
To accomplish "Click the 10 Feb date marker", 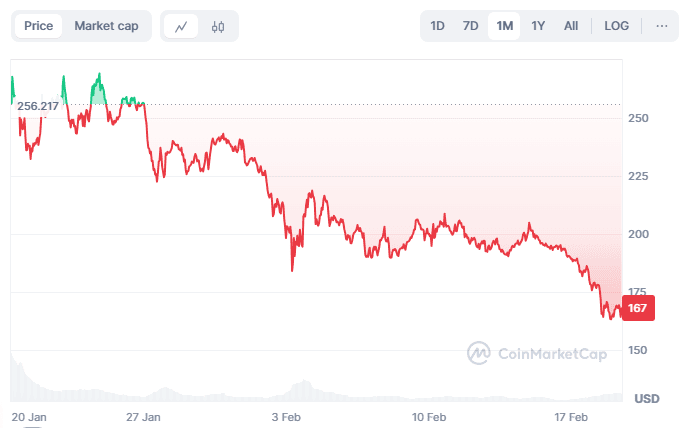I will (x=430, y=415).
